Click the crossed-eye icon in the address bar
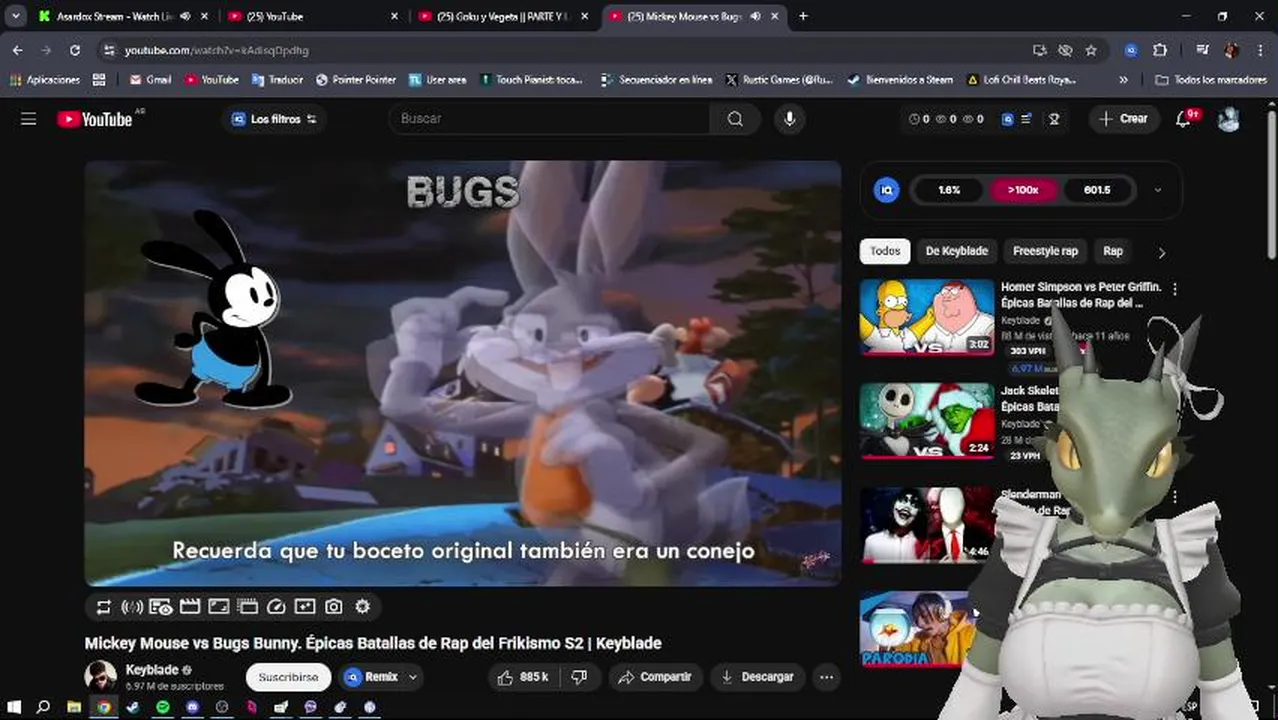Viewport: 1278px width, 720px height. click(1065, 50)
